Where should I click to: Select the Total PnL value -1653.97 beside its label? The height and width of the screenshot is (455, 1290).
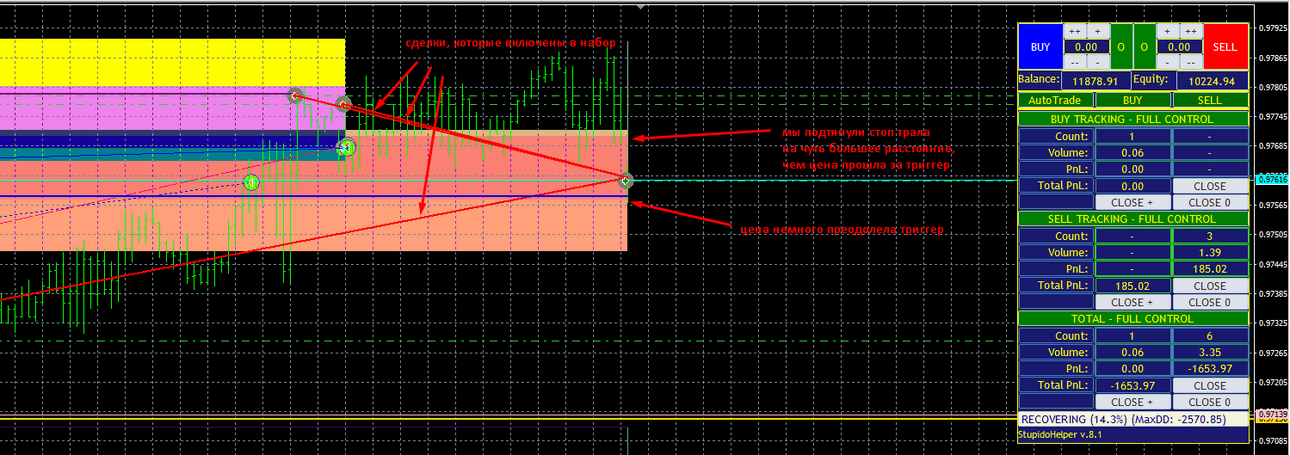point(1133,386)
